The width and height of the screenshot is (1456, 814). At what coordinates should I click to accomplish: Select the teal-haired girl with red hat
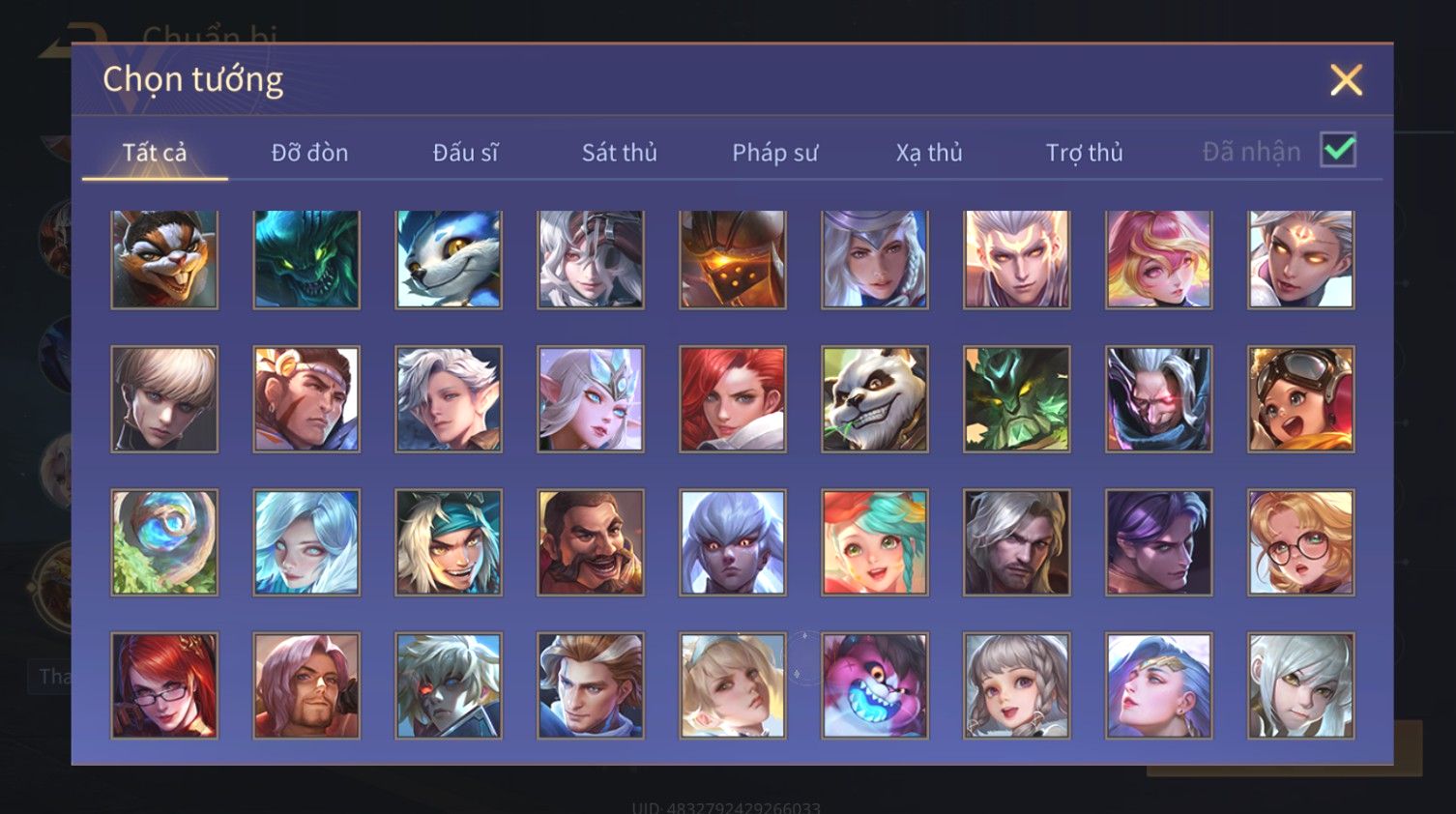[x=875, y=542]
